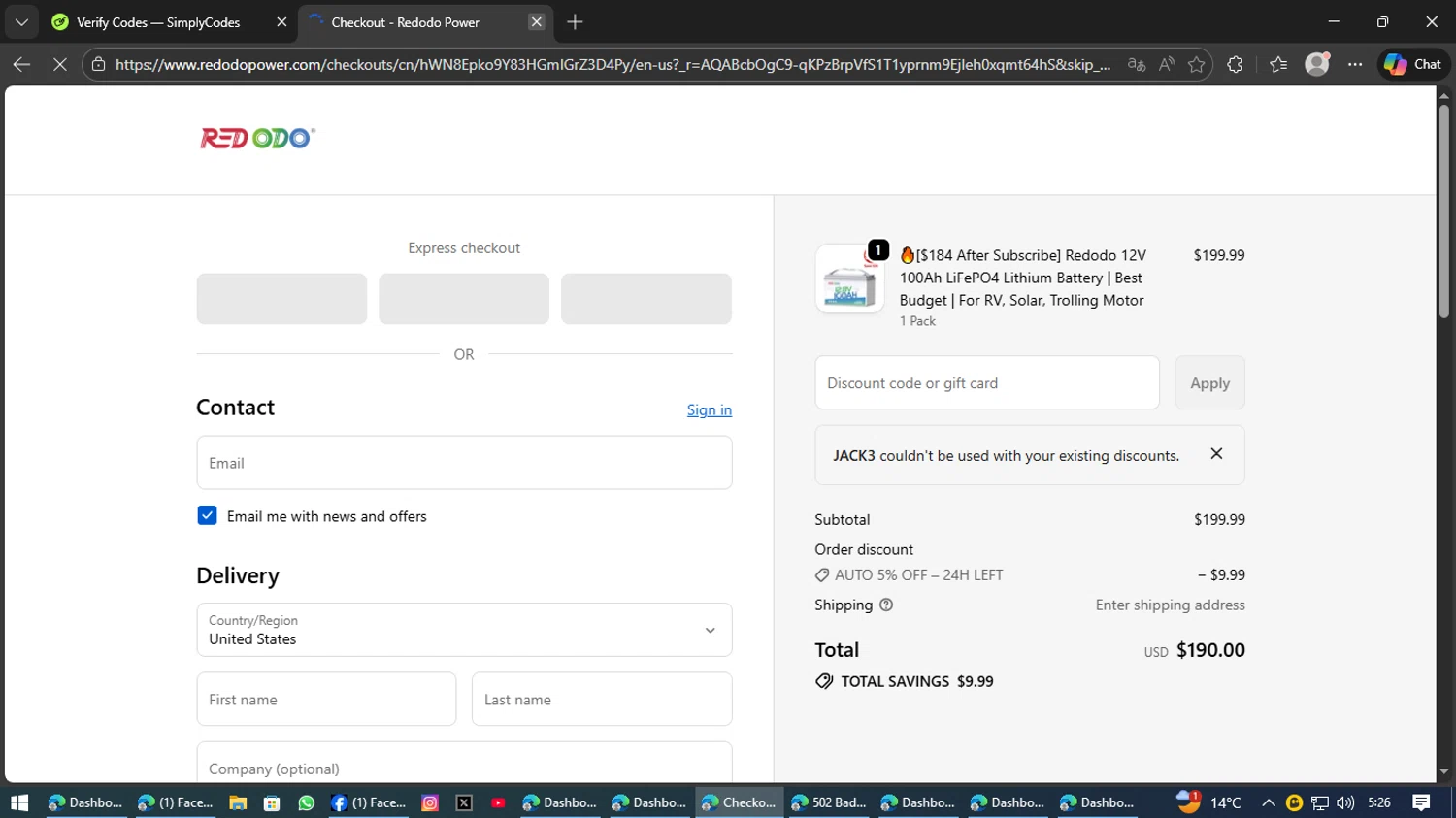Focus the Company (optional) field
1456x818 pixels.
pos(464,764)
